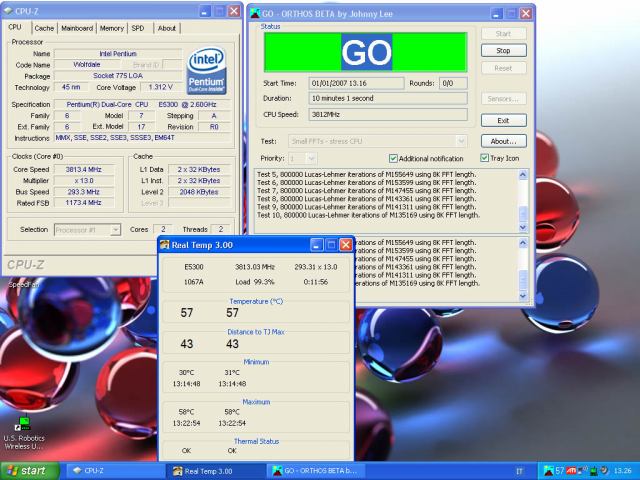Open the ATI tray icon
640x480 pixels.
(571, 471)
